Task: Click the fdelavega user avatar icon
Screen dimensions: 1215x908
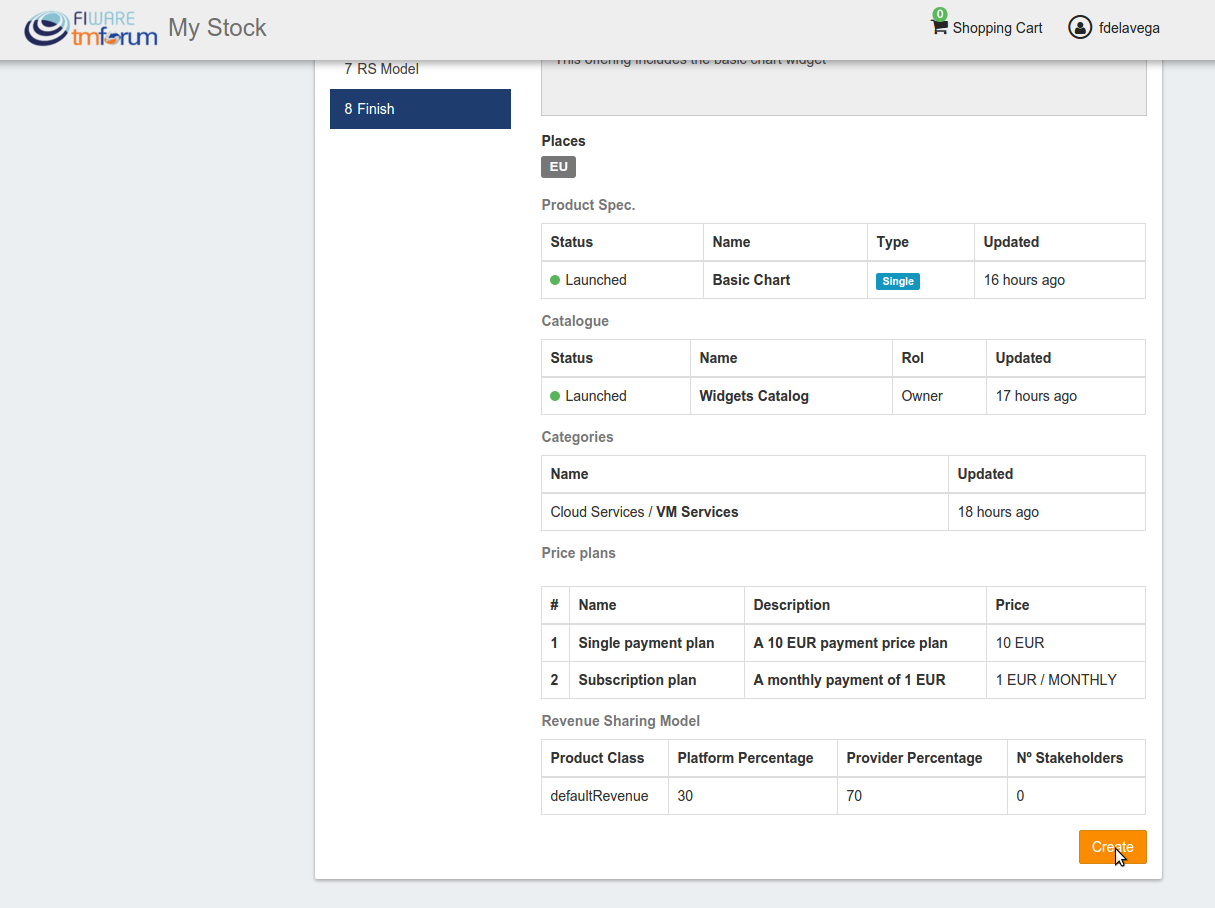Action: click(x=1079, y=27)
